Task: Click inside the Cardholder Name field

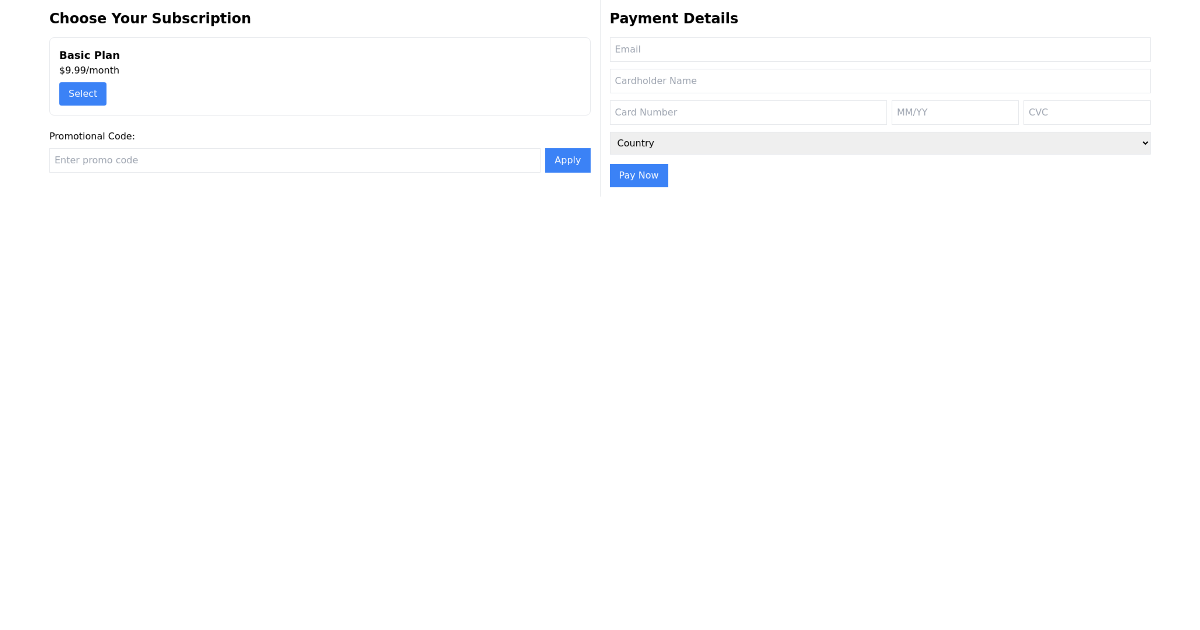Action: click(x=880, y=81)
